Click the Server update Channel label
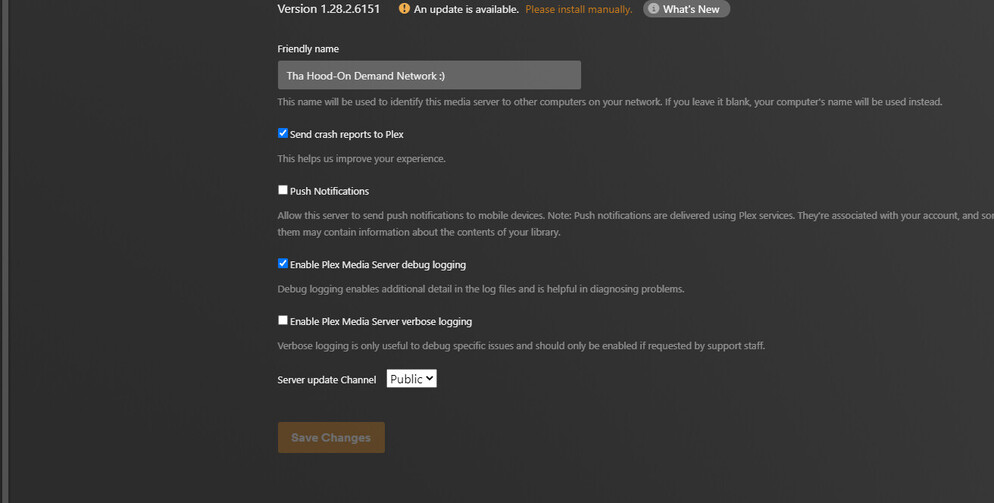 coord(326,380)
